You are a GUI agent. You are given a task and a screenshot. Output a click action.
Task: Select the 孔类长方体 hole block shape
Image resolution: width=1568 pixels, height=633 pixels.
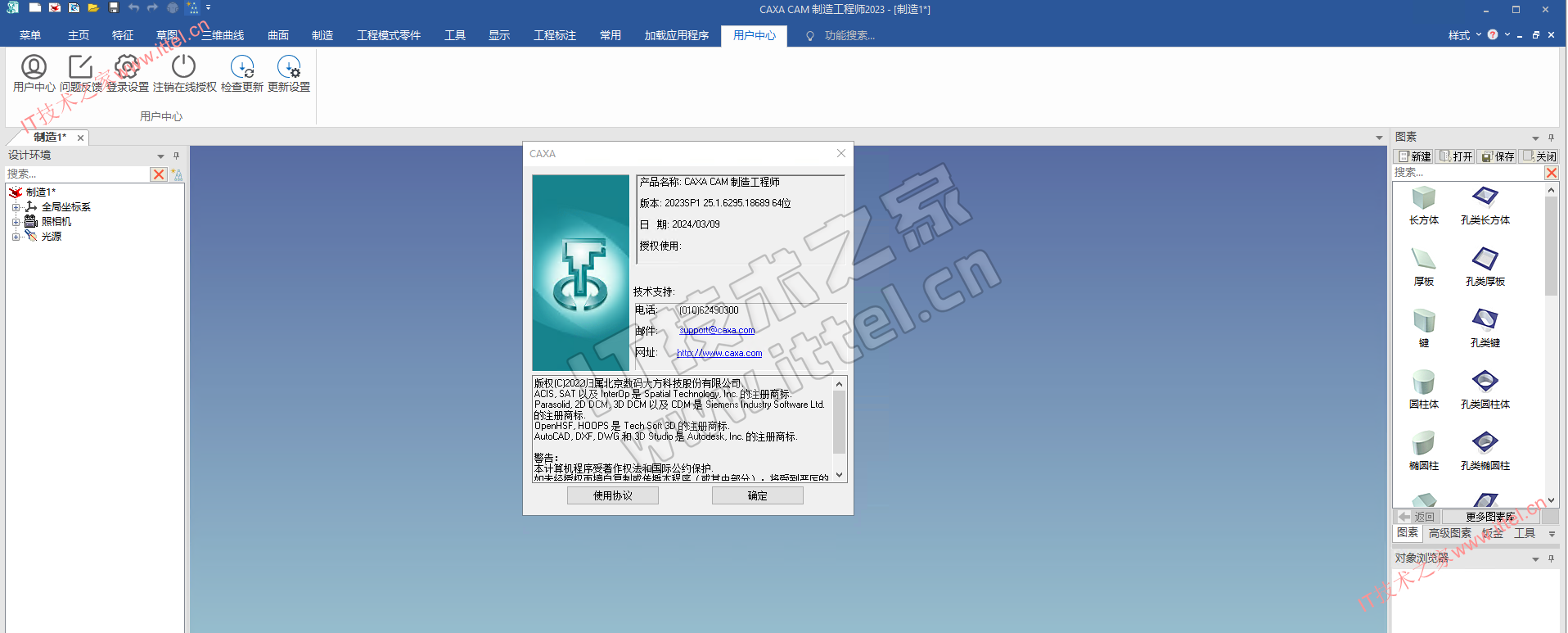click(1485, 206)
